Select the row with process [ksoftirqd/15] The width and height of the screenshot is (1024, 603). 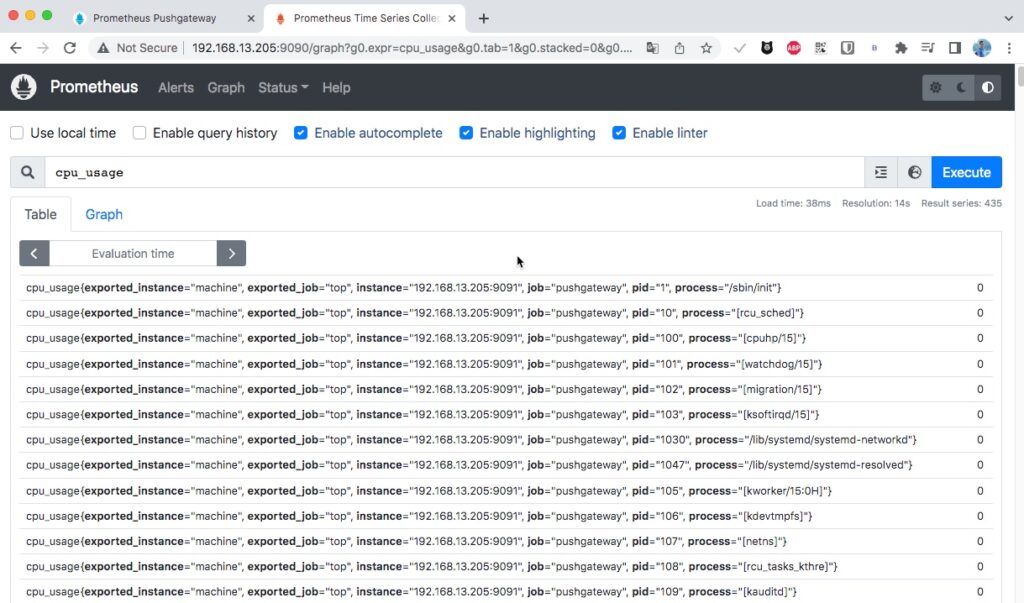point(505,415)
